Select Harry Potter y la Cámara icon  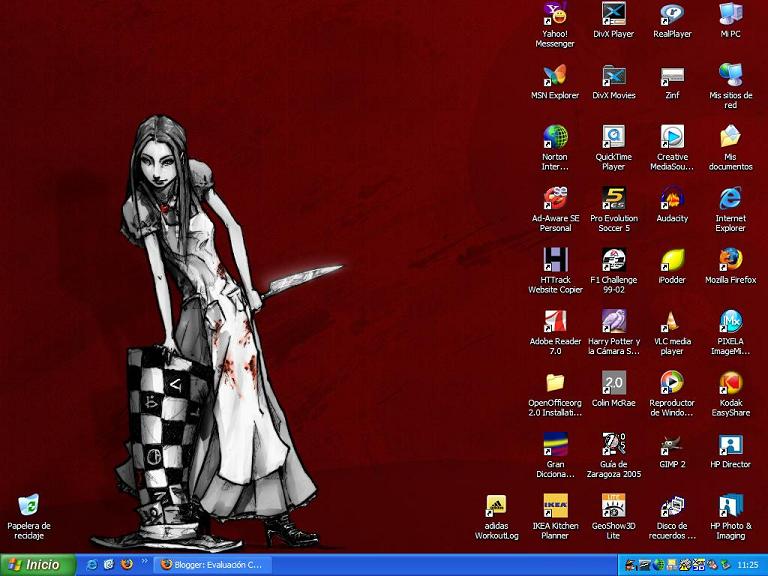(614, 321)
